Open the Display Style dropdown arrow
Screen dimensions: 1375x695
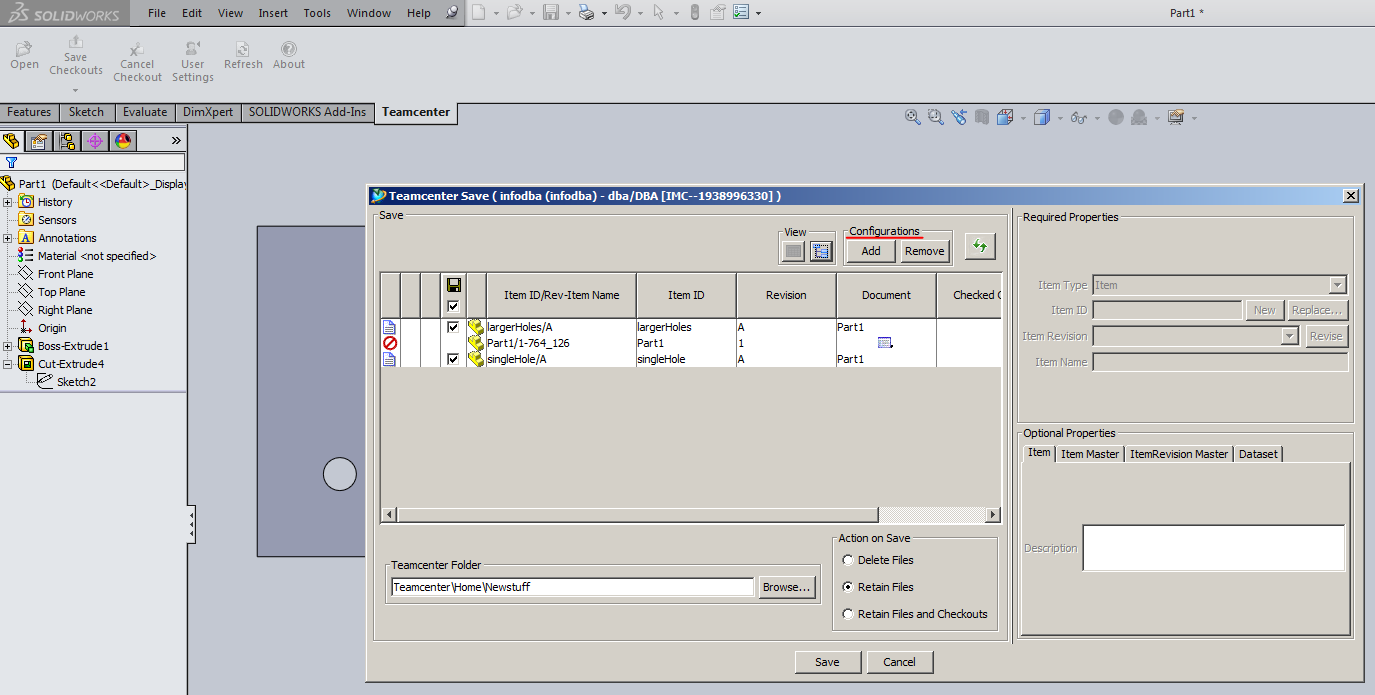tap(1059, 118)
